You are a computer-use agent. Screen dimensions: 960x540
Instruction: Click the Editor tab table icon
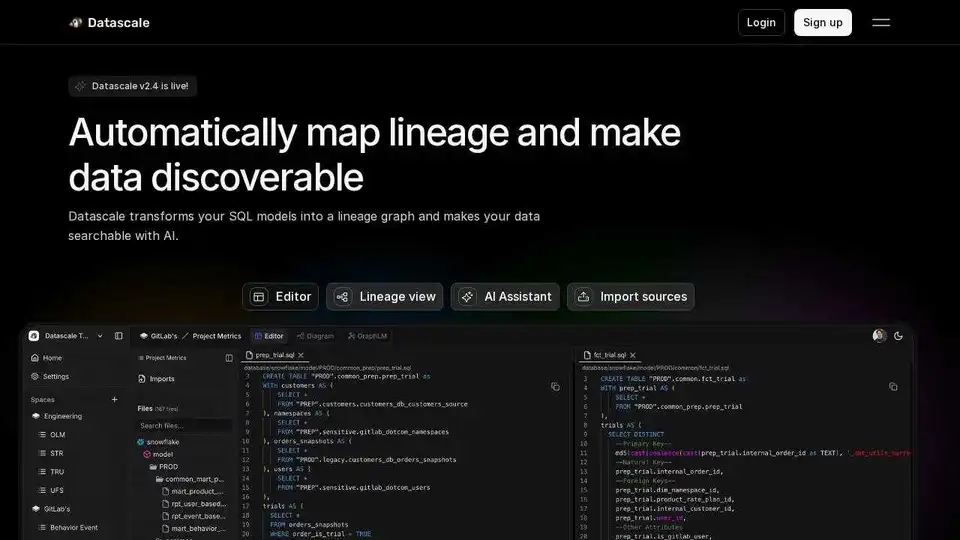259,297
